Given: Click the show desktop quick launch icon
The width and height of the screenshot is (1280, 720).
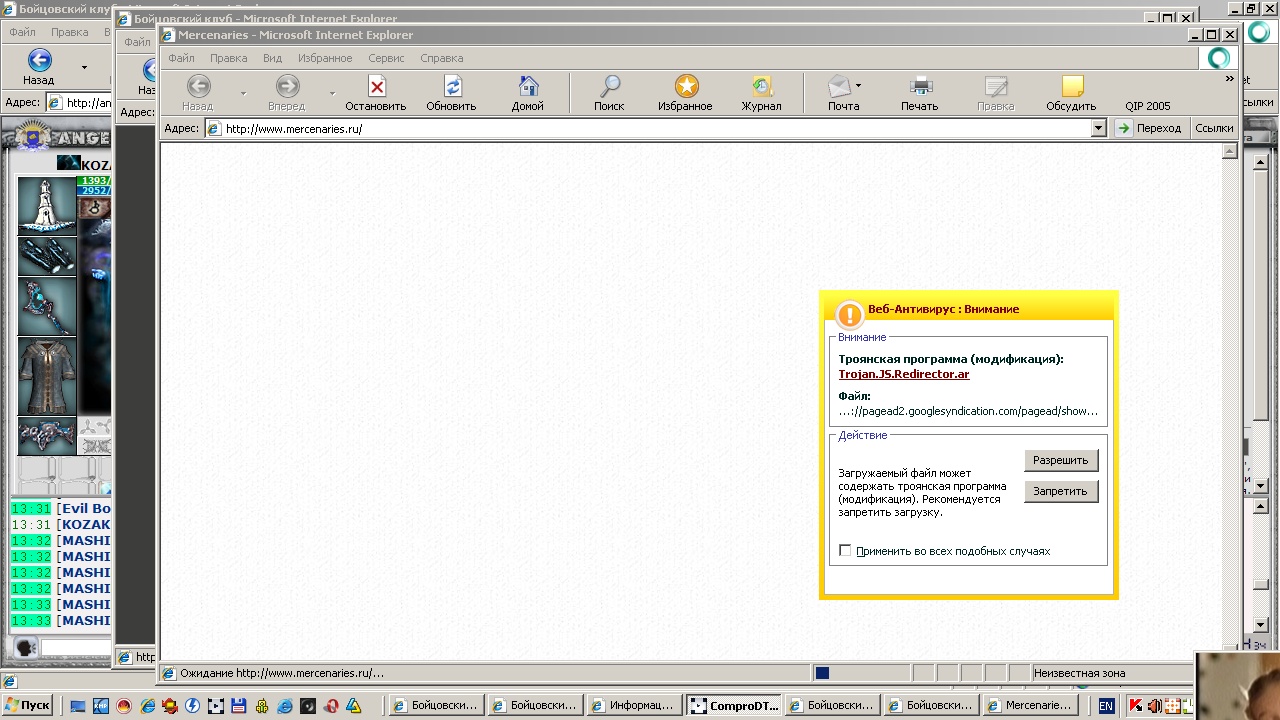Looking at the screenshot, I should pyautogui.click(x=78, y=706).
